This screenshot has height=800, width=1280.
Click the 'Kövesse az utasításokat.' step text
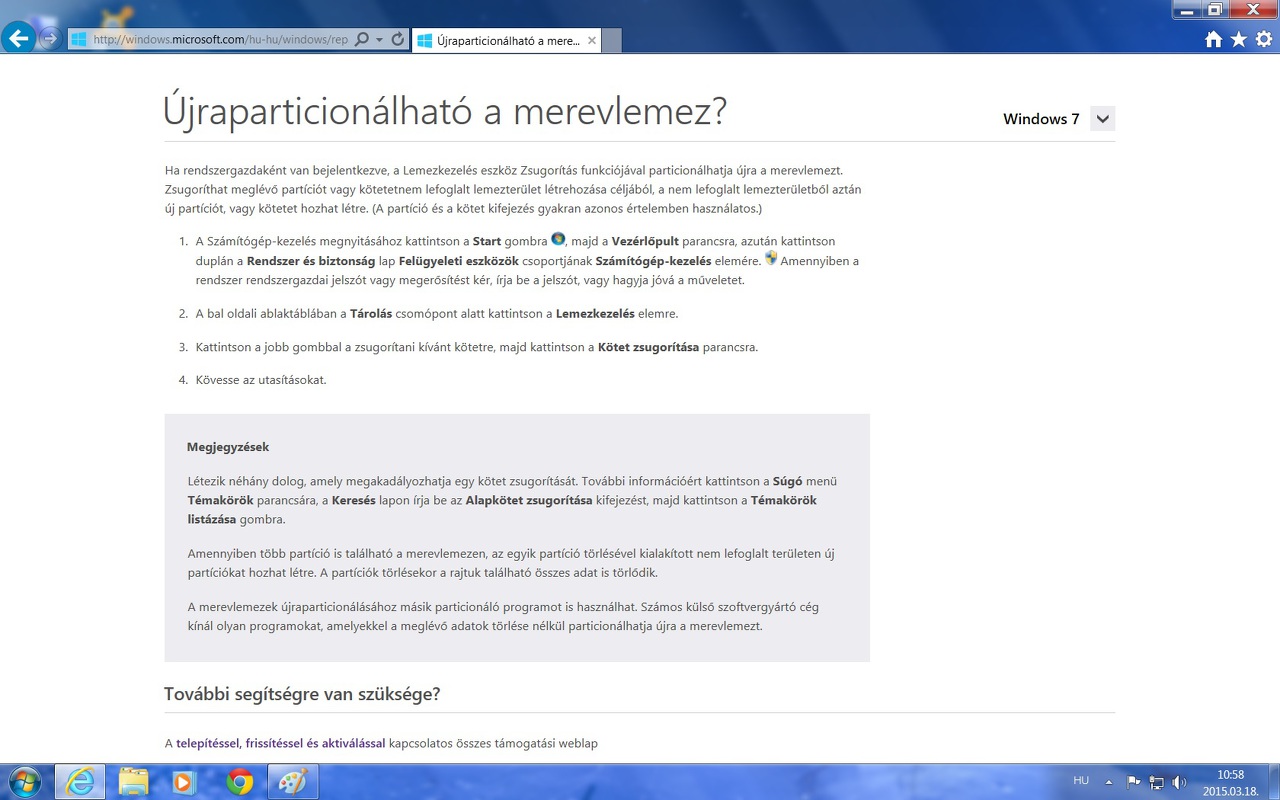(261, 380)
